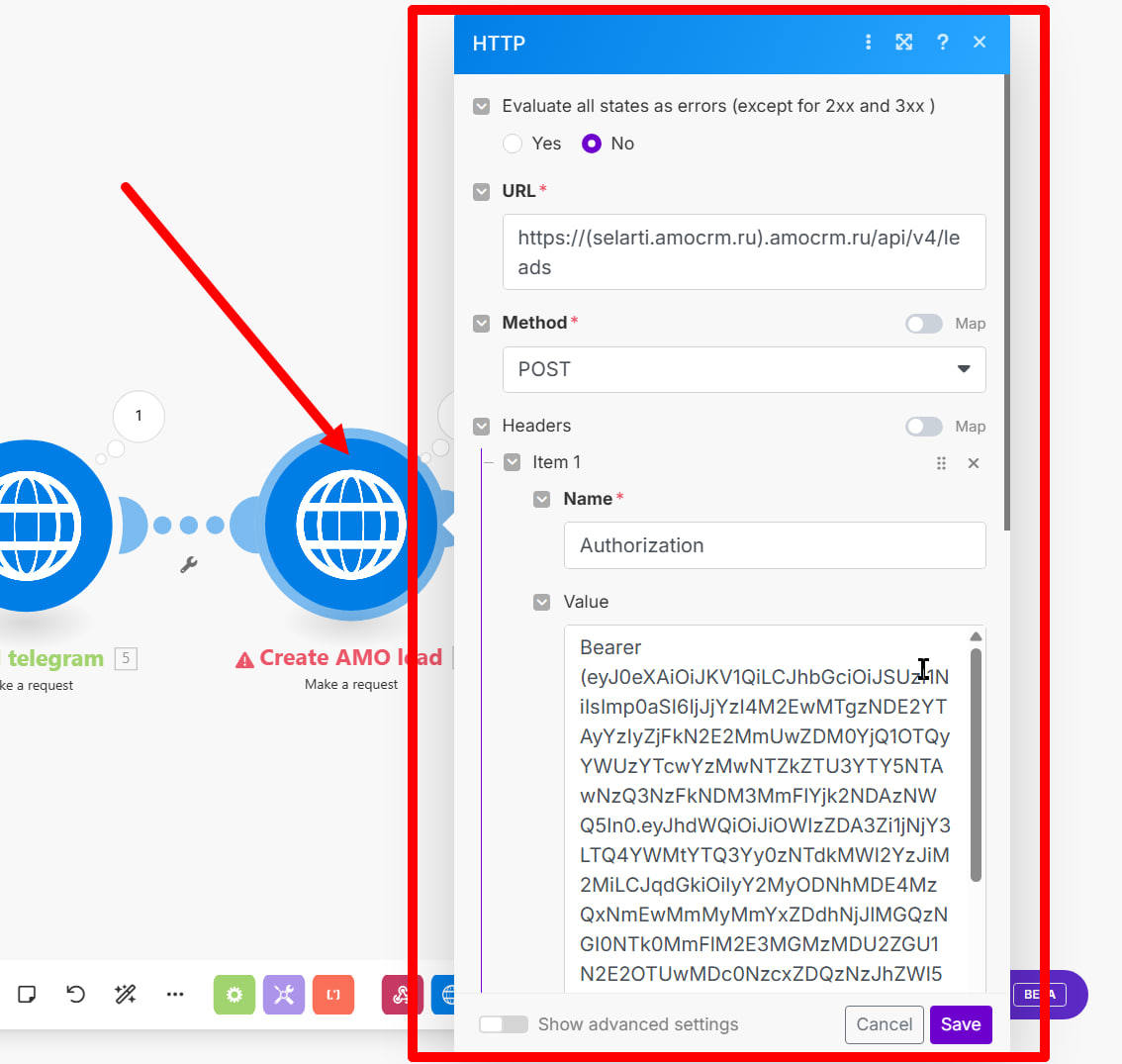Click the telegram module number 5 badge
The height and width of the screenshot is (1064, 1122).
pyautogui.click(x=126, y=658)
